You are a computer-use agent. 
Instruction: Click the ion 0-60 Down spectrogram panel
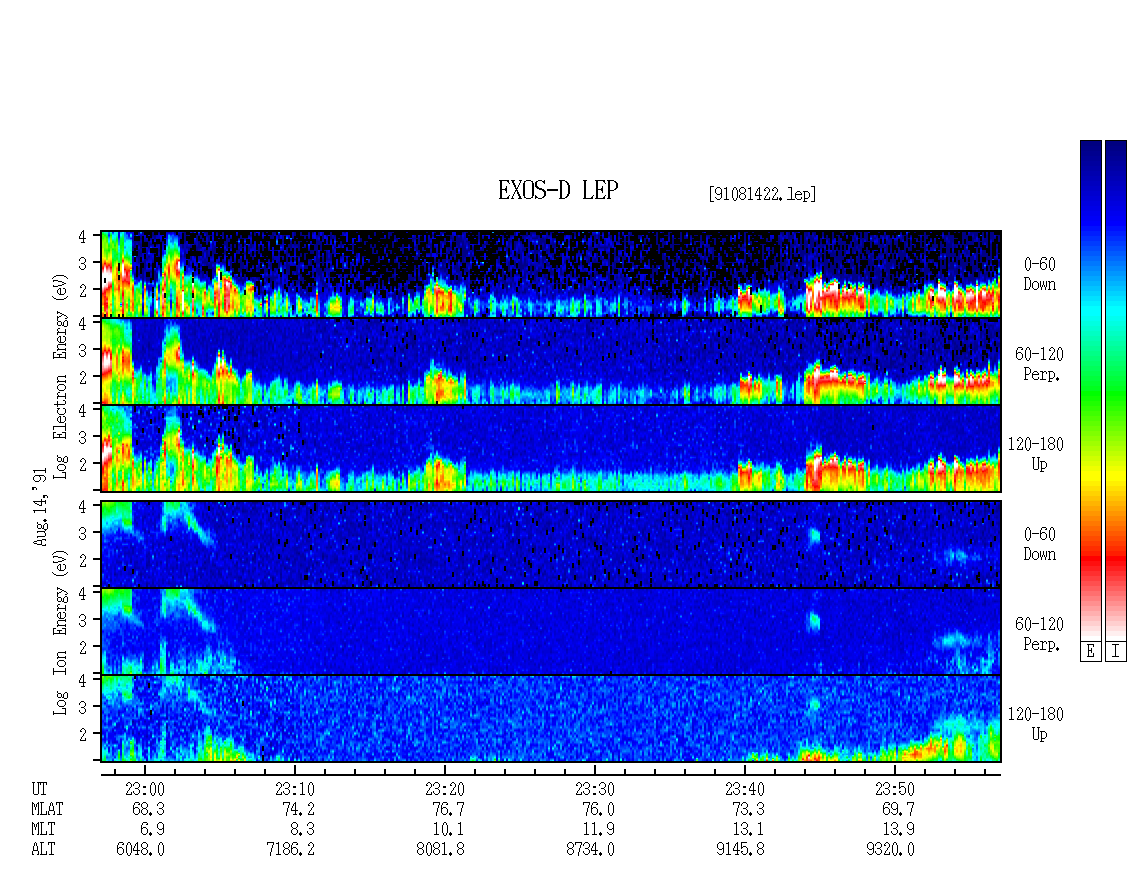(551, 544)
